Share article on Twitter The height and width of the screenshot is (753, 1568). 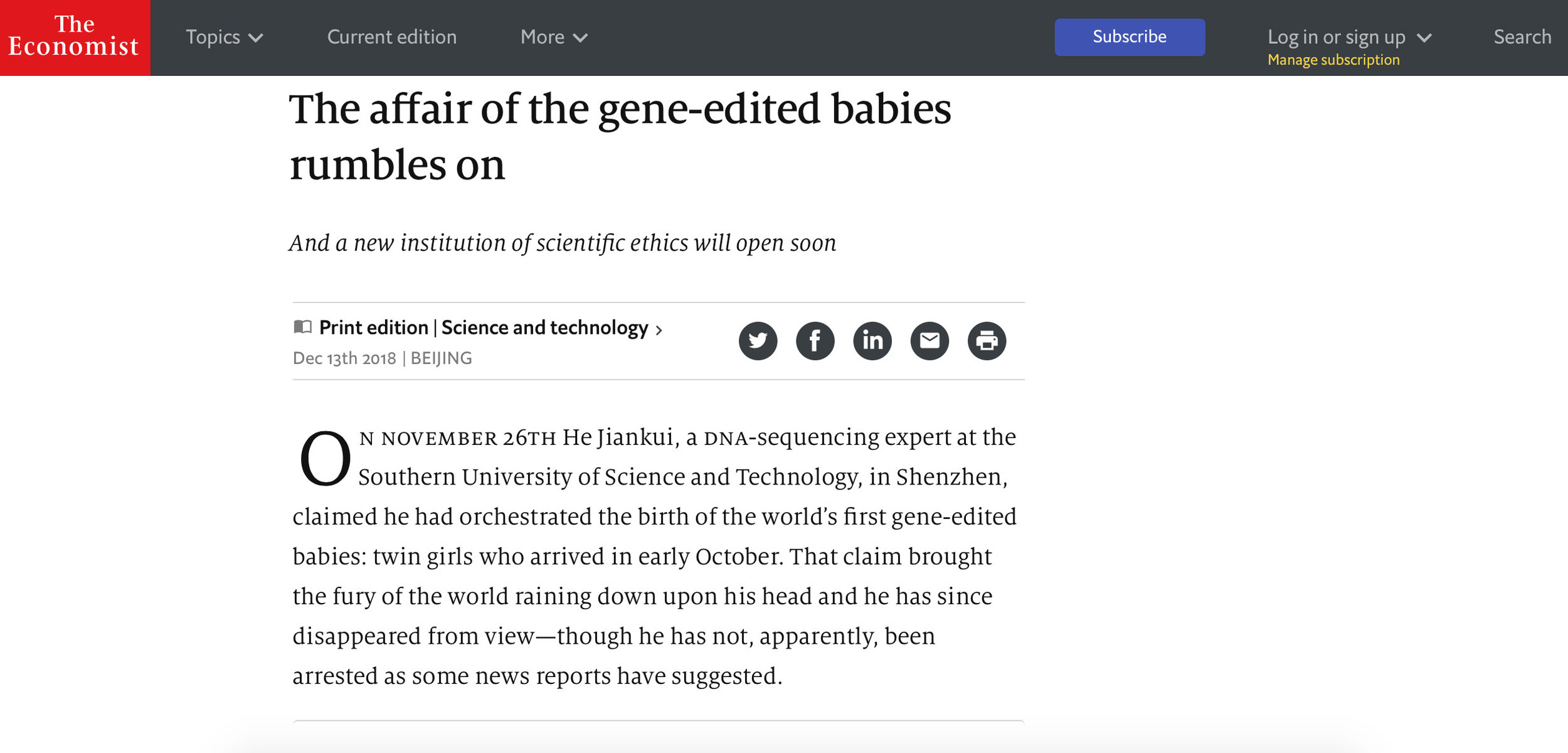(x=758, y=341)
